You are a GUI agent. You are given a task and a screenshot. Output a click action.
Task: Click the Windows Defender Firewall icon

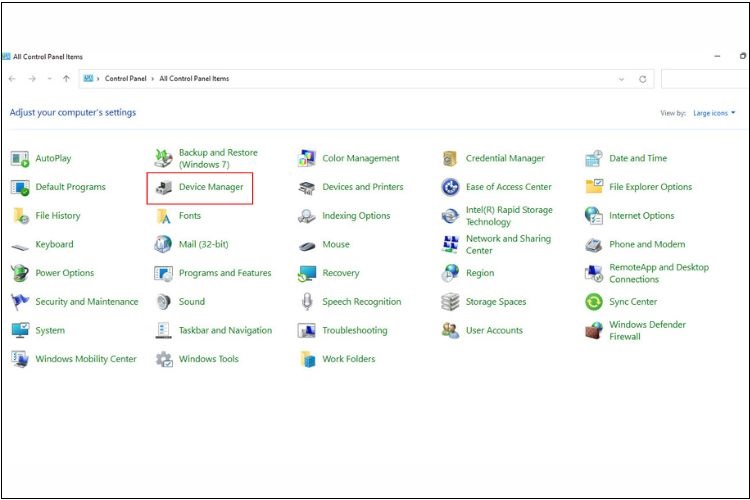tap(594, 331)
